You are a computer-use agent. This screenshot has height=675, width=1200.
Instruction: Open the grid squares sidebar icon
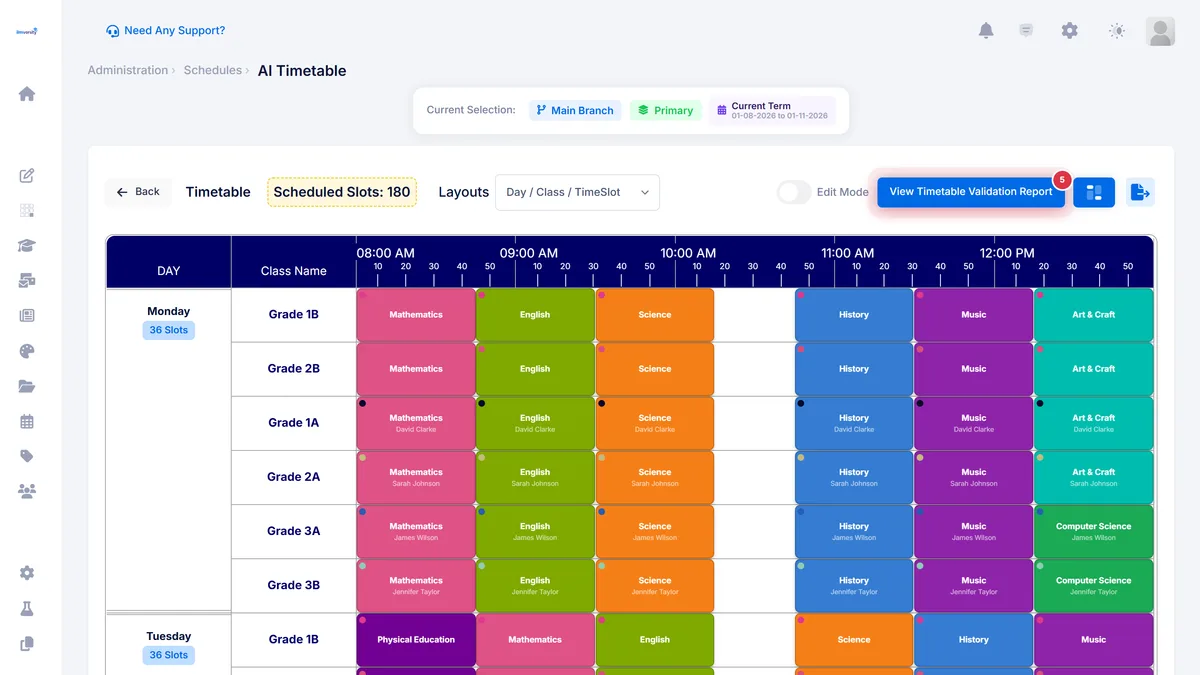tap(27, 211)
